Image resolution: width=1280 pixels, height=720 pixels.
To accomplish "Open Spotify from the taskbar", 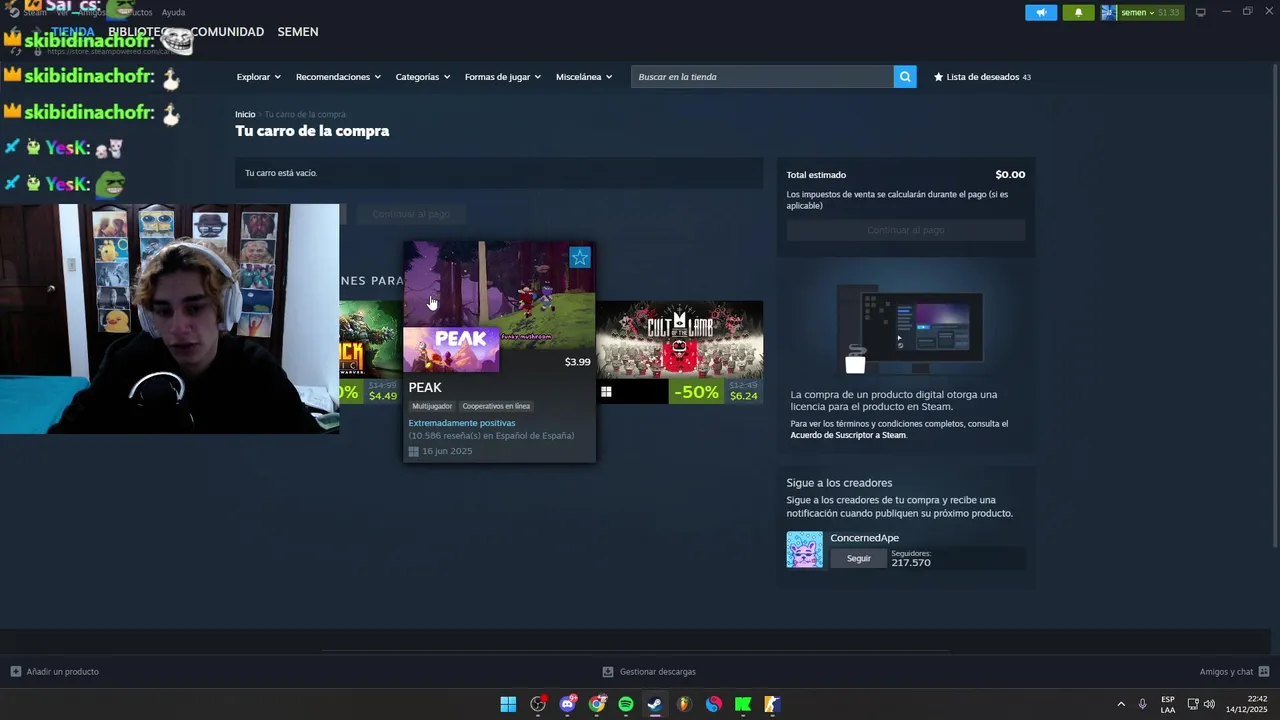I will [626, 704].
